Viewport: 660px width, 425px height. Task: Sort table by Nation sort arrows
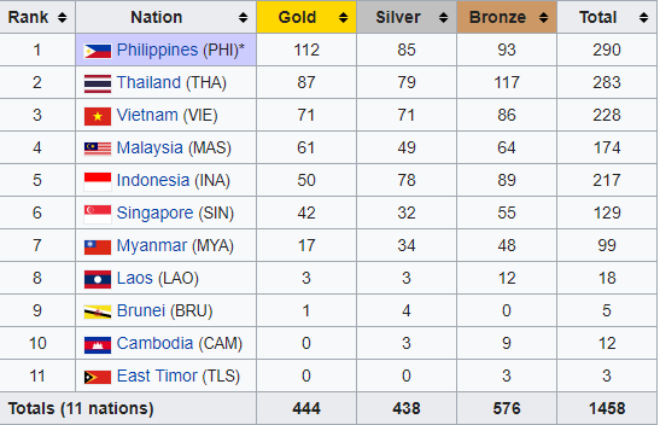click(243, 17)
